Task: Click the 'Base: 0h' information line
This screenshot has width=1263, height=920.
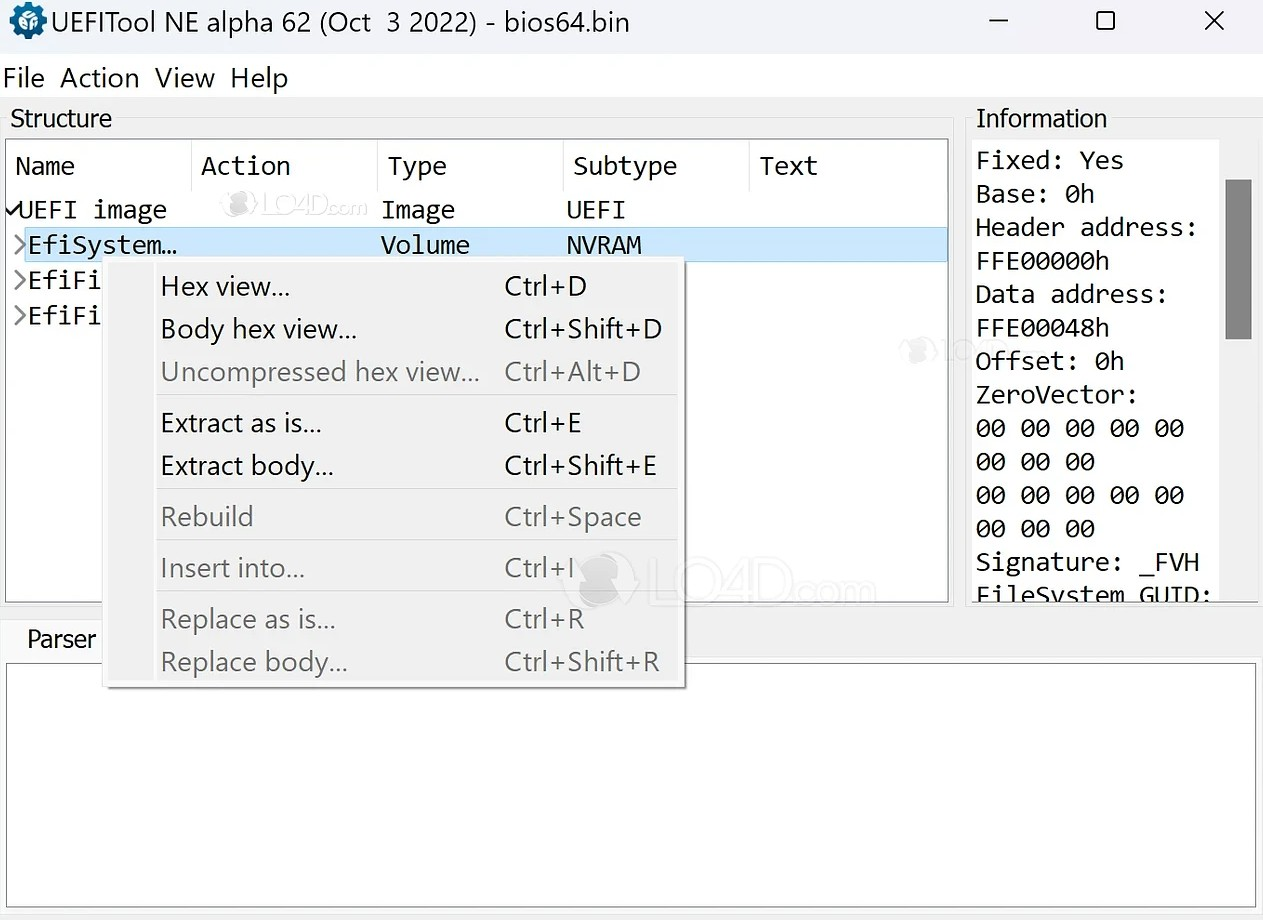Action: tap(1035, 194)
